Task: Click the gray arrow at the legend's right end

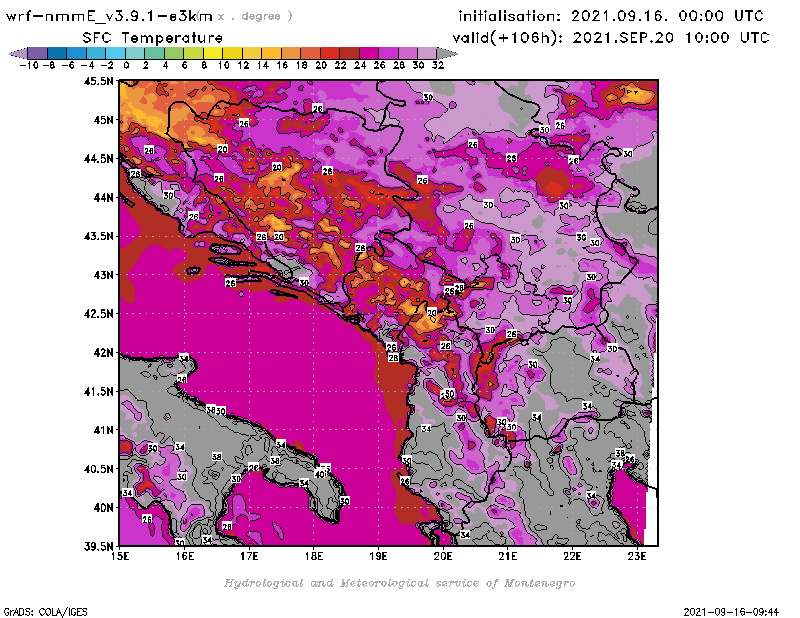Action: tap(447, 53)
